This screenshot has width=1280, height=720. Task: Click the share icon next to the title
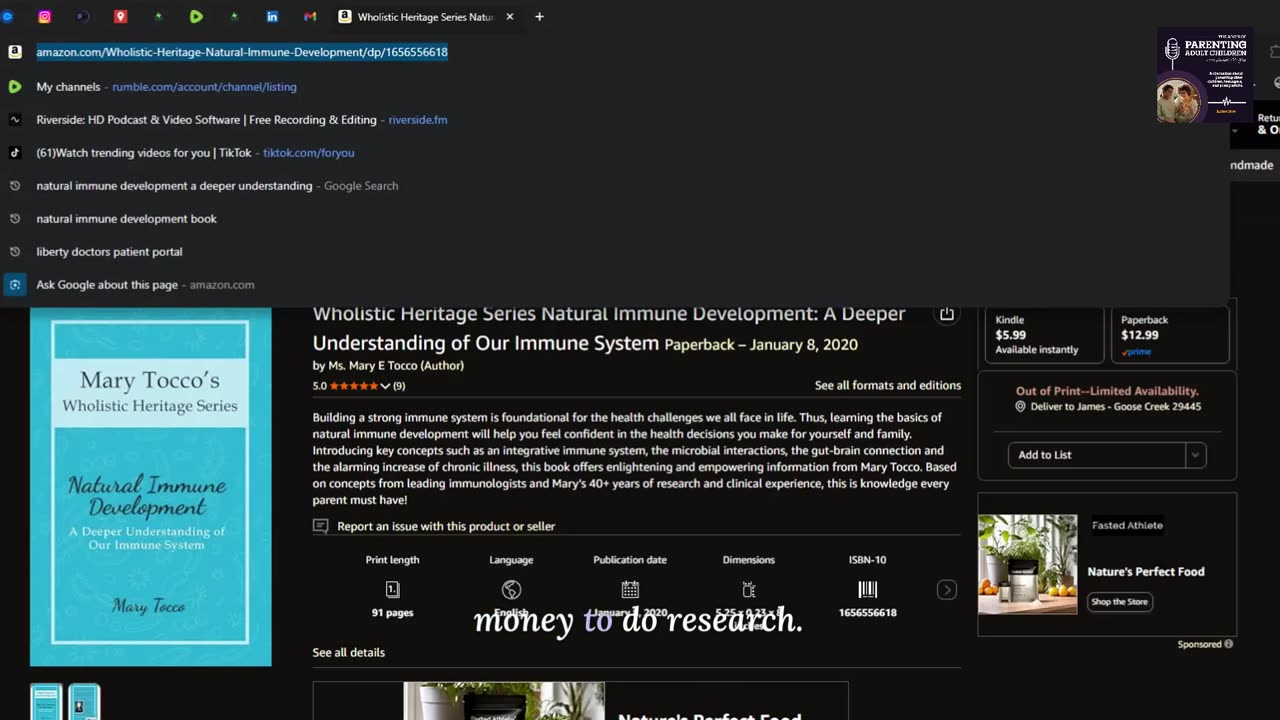[946, 314]
